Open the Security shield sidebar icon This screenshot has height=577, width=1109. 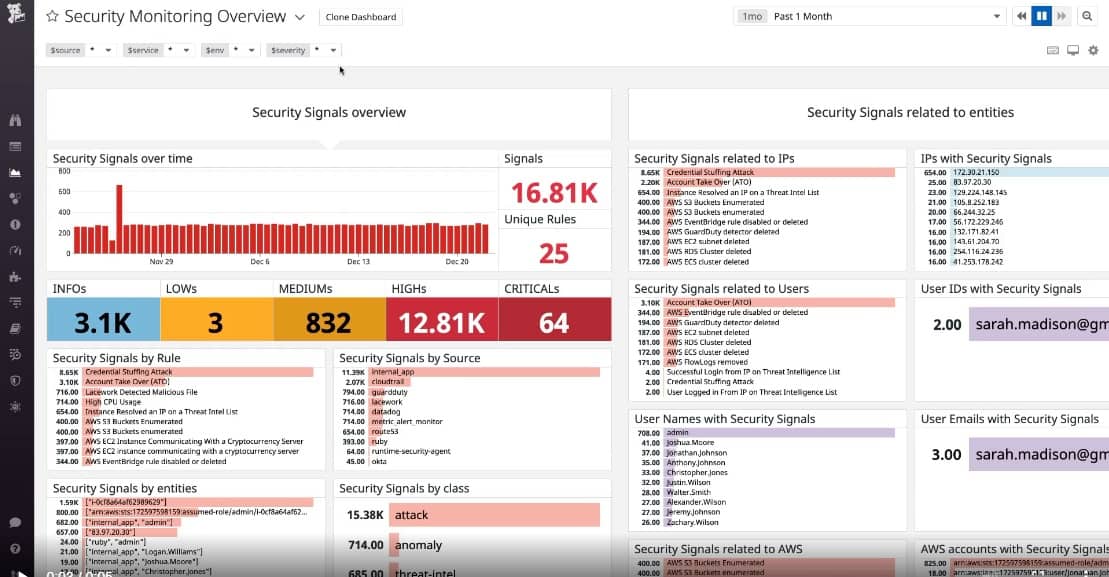[16, 380]
